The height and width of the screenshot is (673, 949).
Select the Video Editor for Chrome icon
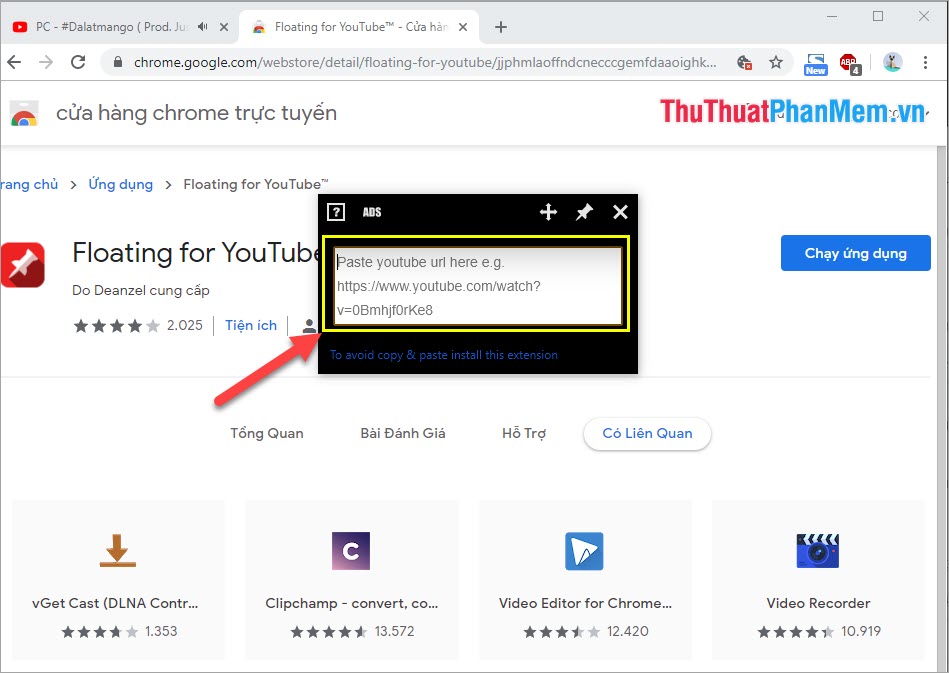click(x=584, y=551)
